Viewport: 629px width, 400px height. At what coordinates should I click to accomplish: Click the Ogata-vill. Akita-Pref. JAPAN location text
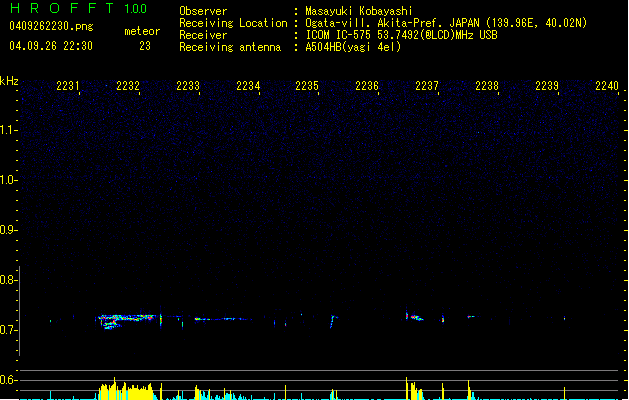(x=446, y=23)
